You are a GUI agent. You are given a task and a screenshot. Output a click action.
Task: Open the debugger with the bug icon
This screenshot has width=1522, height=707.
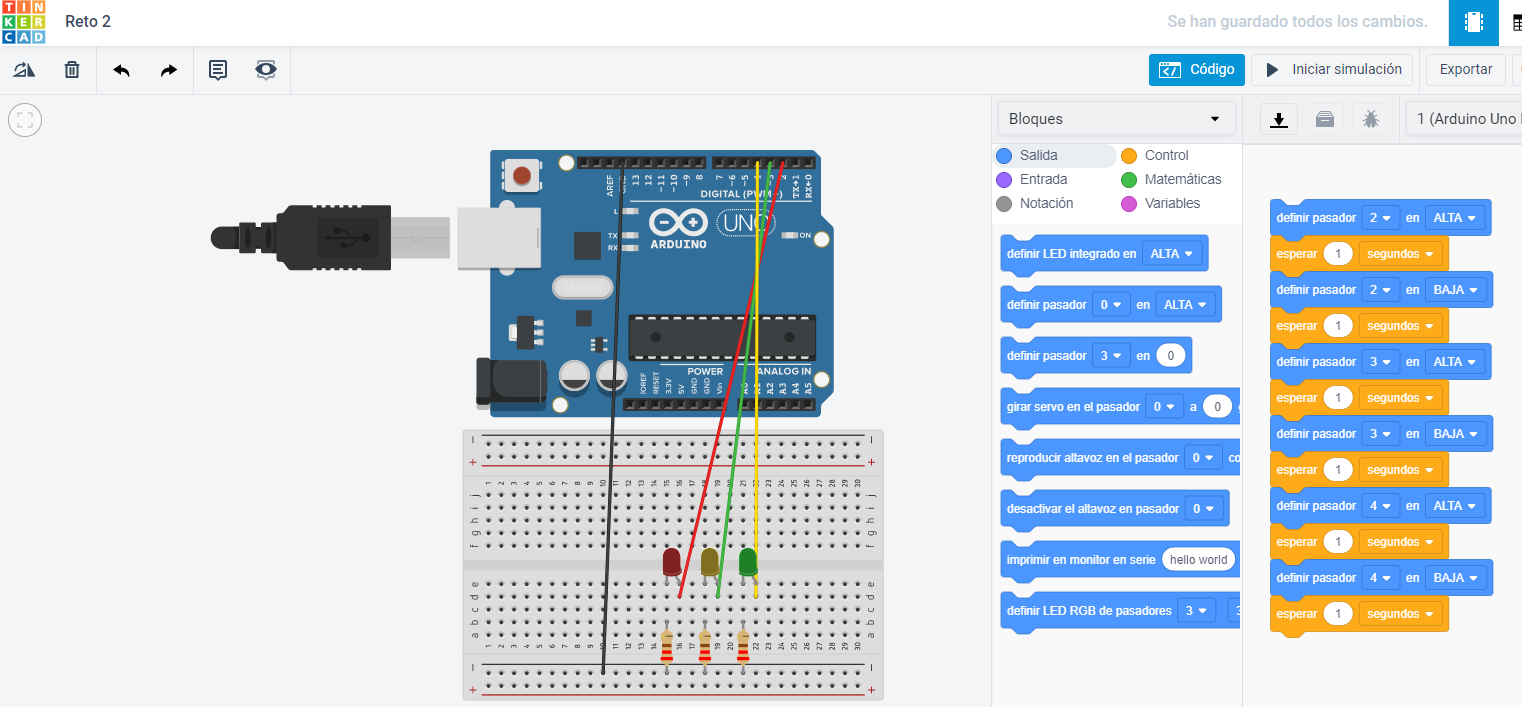[x=1371, y=118]
